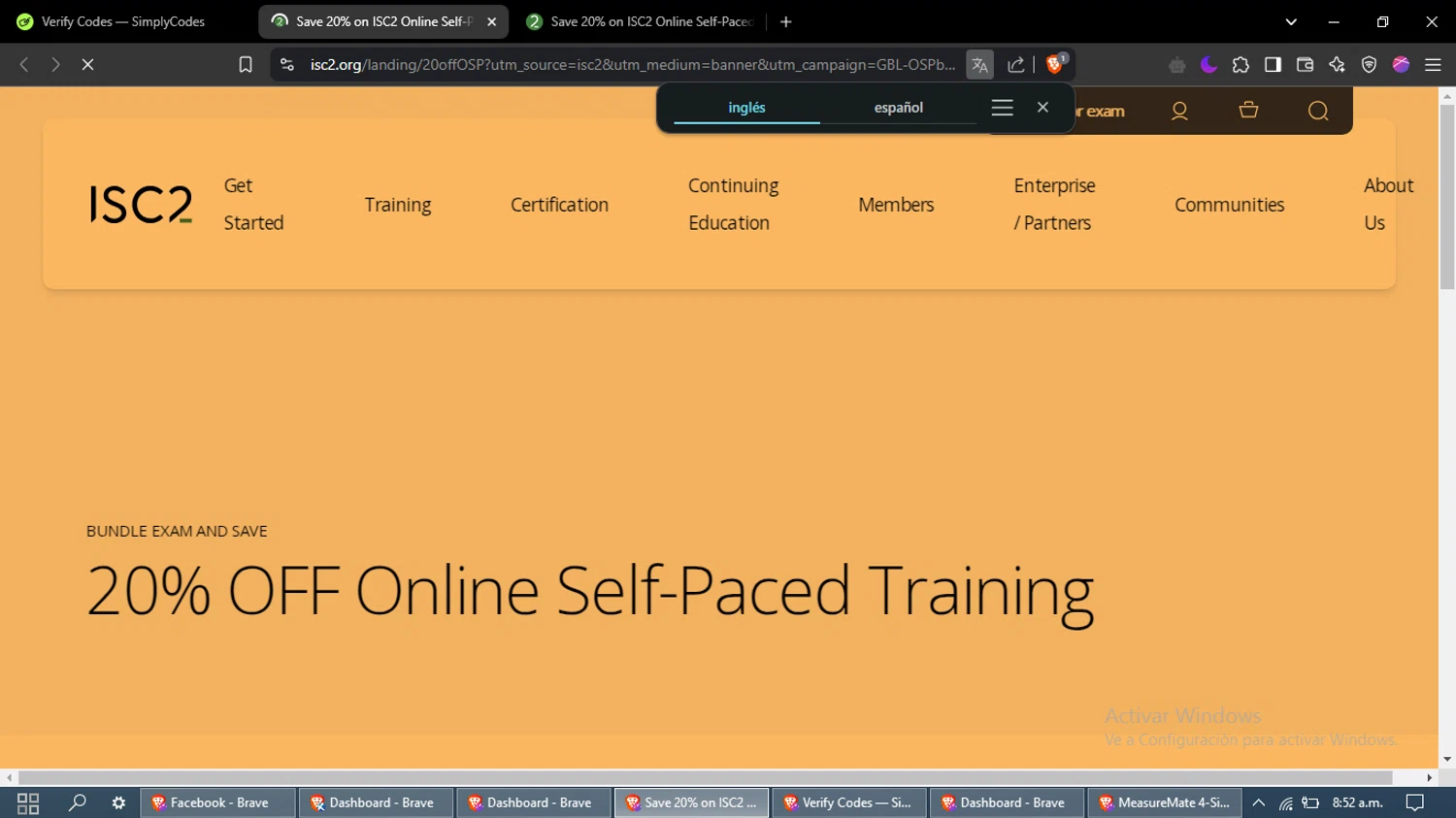Open Windows Task View icon
The image size is (1456, 818).
[x=28, y=802]
